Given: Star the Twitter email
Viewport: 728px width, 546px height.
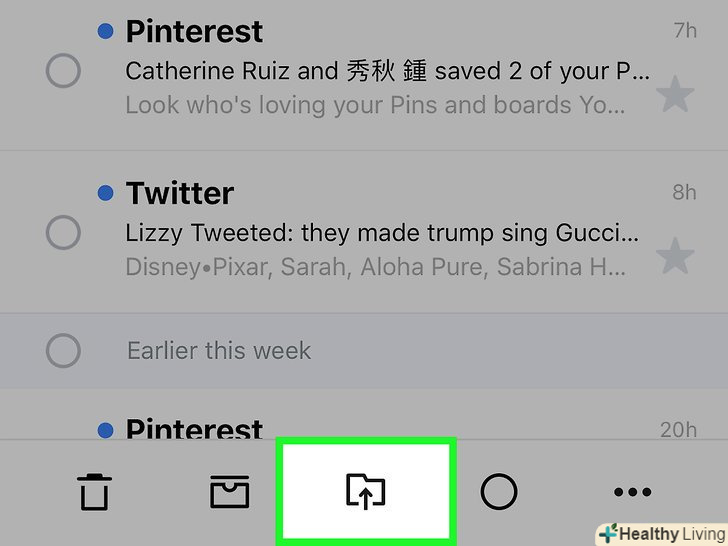Looking at the screenshot, I should (675, 257).
